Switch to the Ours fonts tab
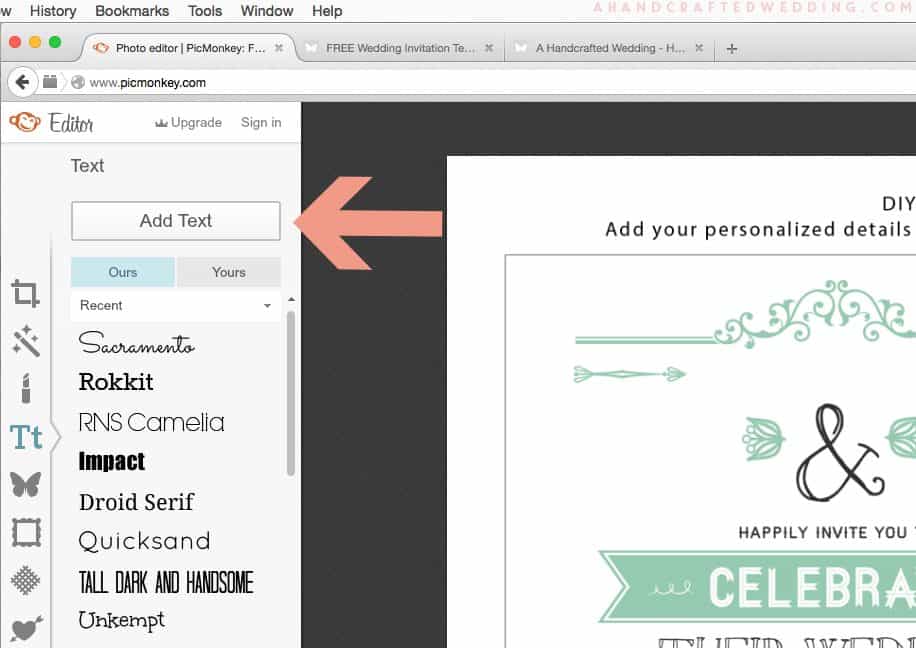The image size is (916, 648). coord(123,272)
